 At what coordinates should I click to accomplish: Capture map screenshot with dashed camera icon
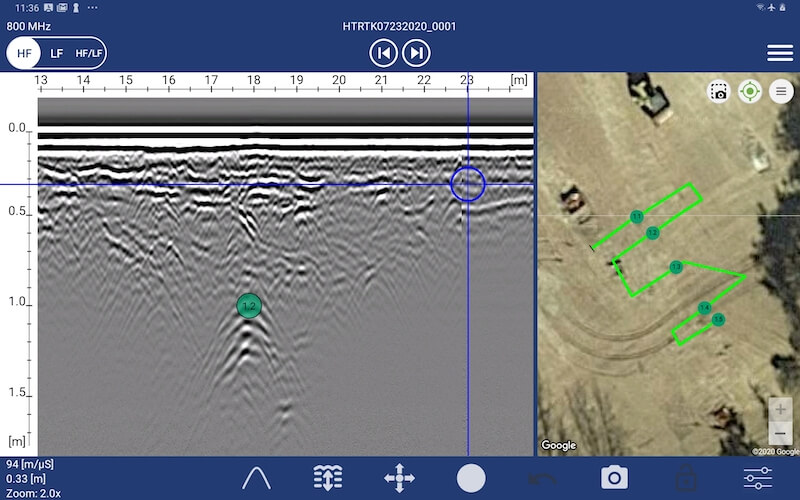click(718, 92)
